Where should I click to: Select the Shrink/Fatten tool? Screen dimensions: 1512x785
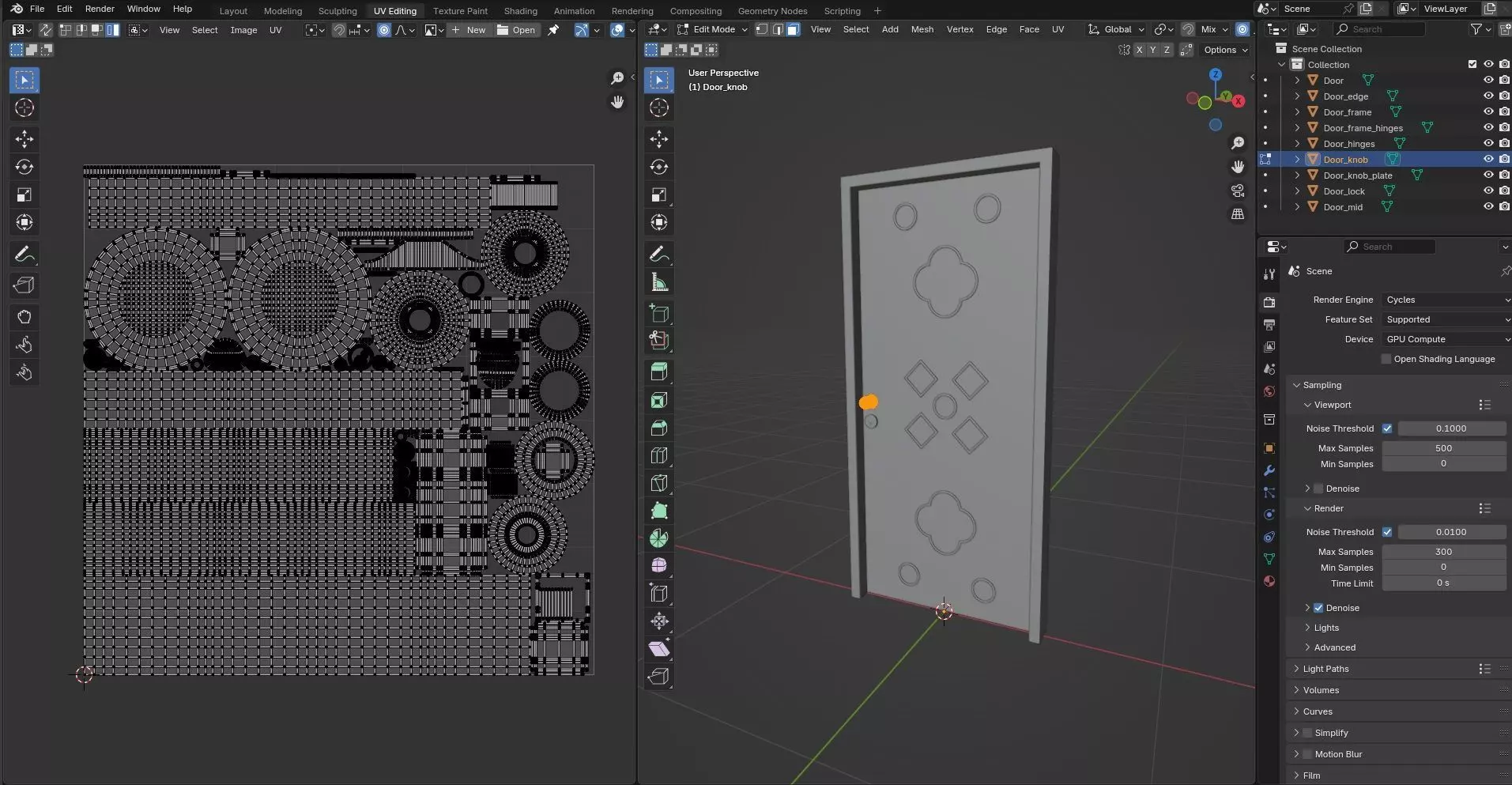[x=659, y=621]
